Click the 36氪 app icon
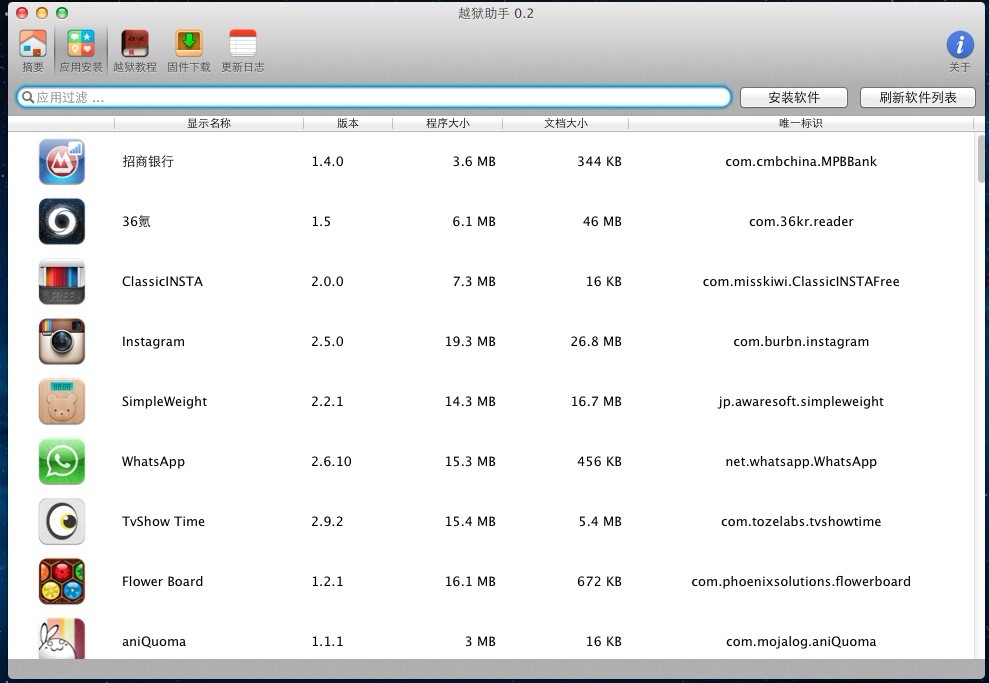The image size is (989, 683). (62, 221)
